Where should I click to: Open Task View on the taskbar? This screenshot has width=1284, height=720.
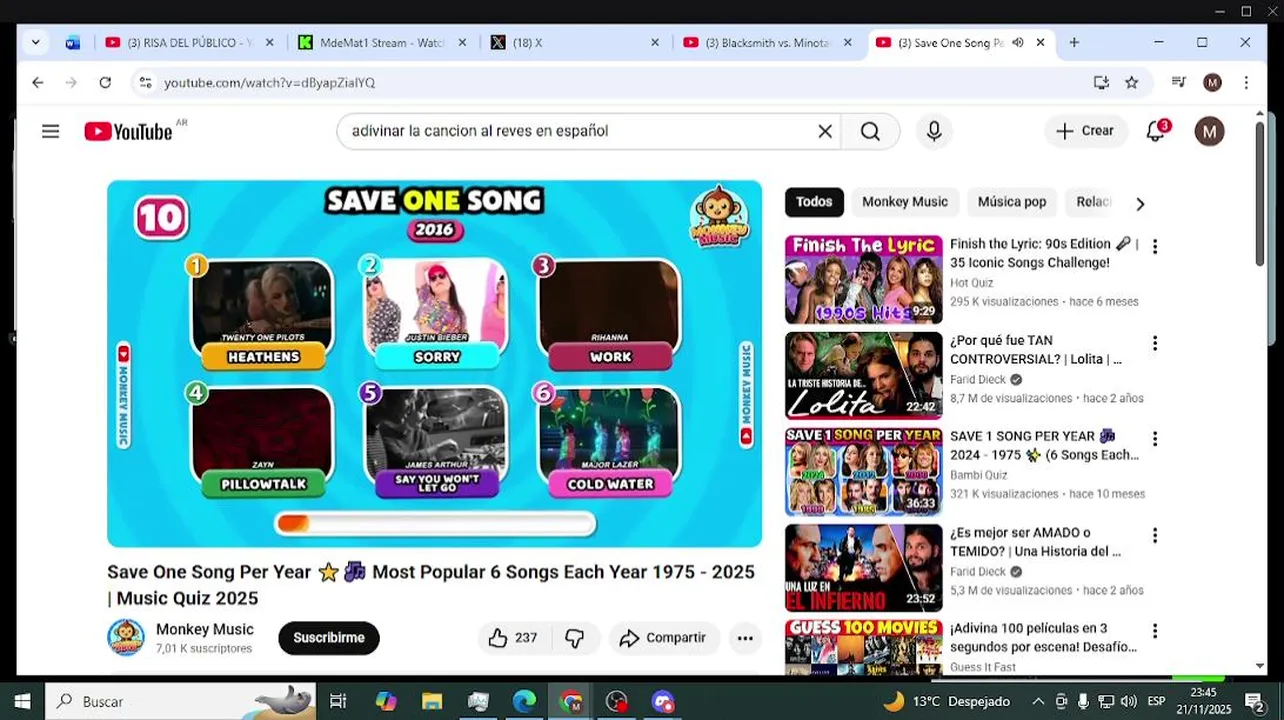338,701
